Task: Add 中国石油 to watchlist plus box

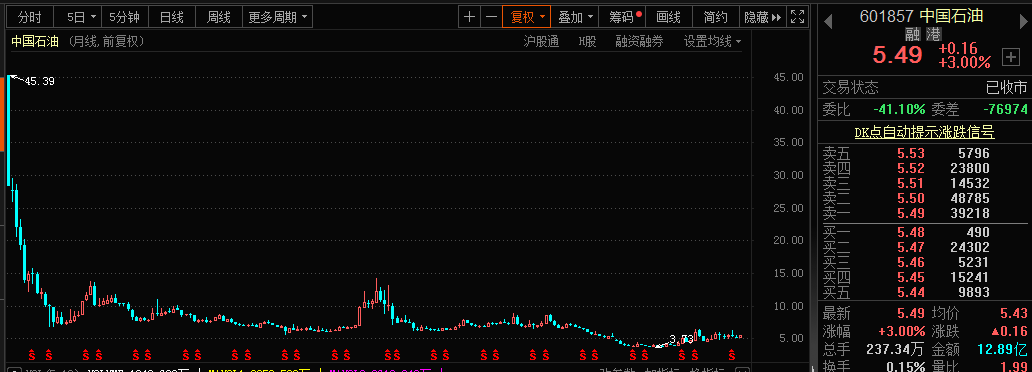Action: pos(1010,57)
